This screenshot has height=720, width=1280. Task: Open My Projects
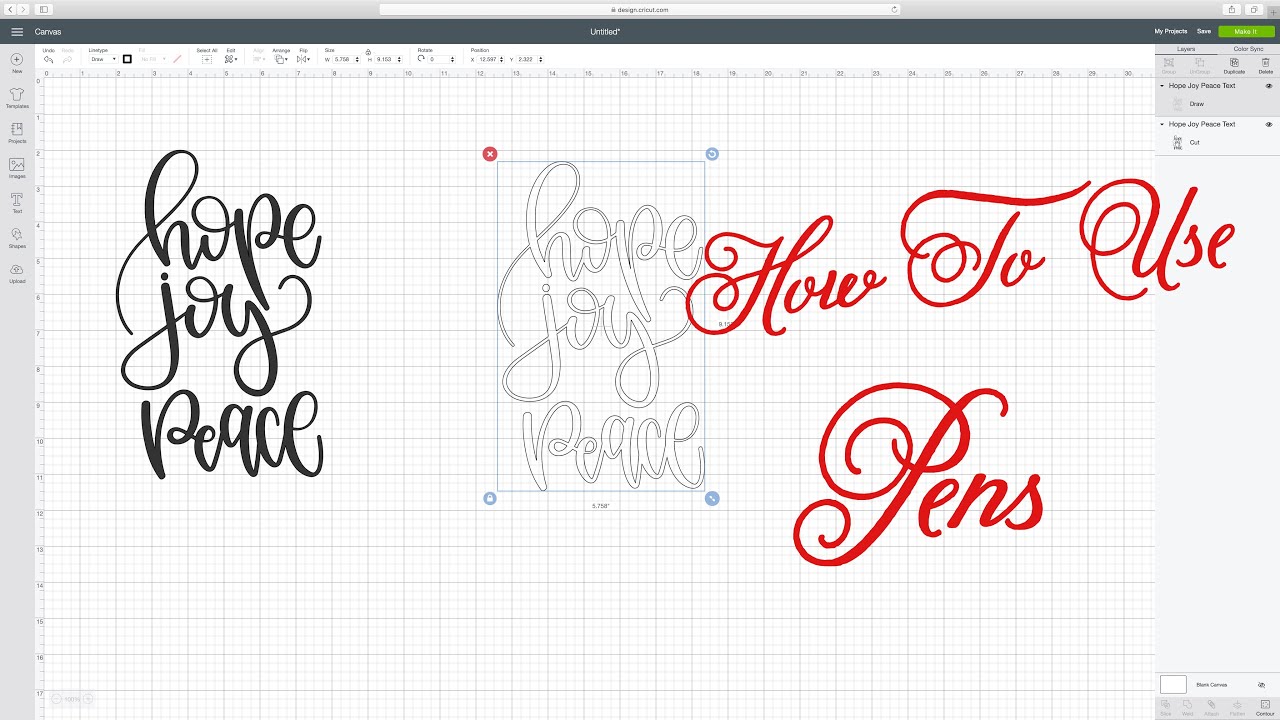coord(1171,32)
